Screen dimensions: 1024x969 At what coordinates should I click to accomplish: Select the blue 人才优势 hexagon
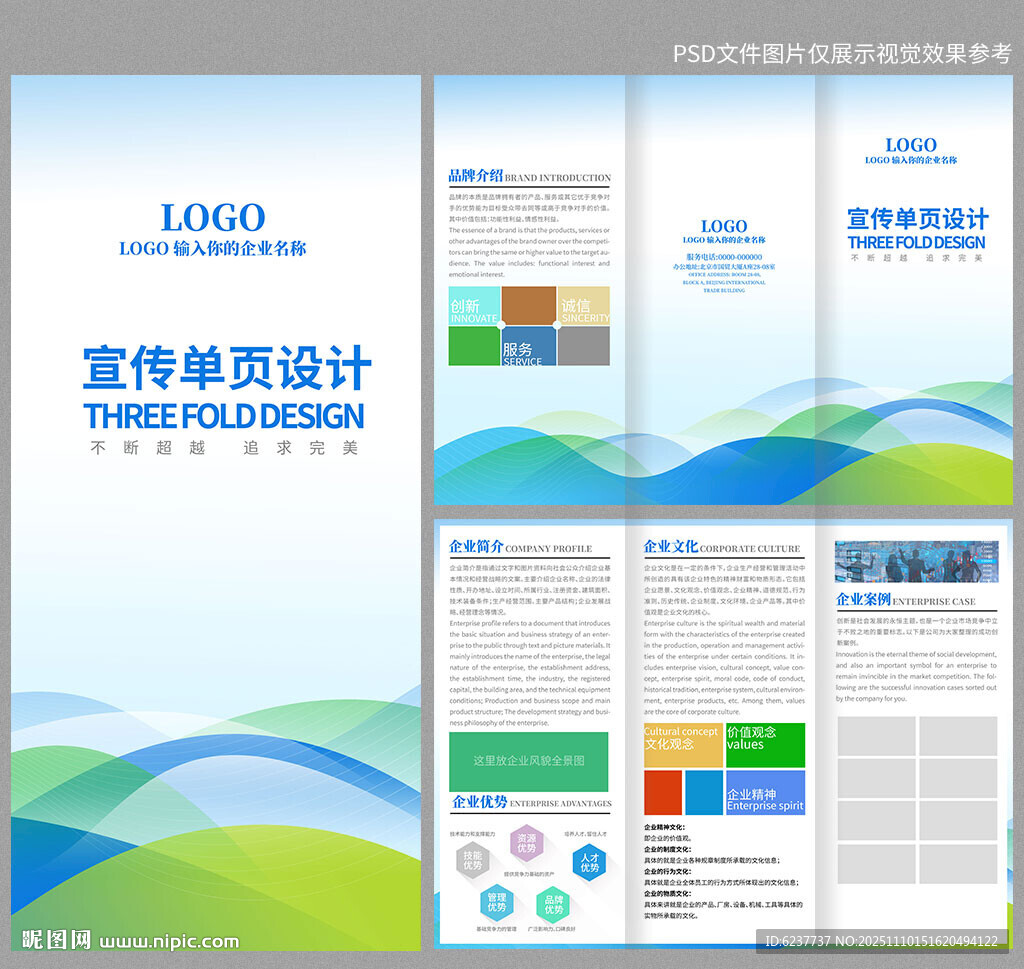(x=589, y=863)
